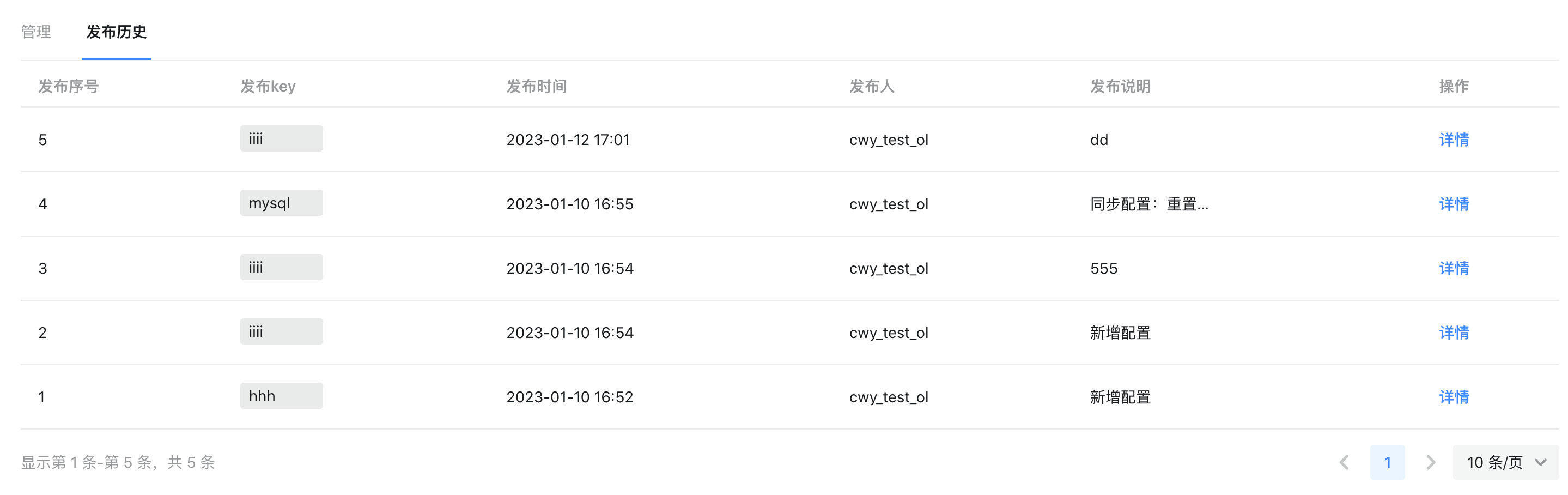Click the 发布人 column header
1568x495 pixels.
pos(872,87)
